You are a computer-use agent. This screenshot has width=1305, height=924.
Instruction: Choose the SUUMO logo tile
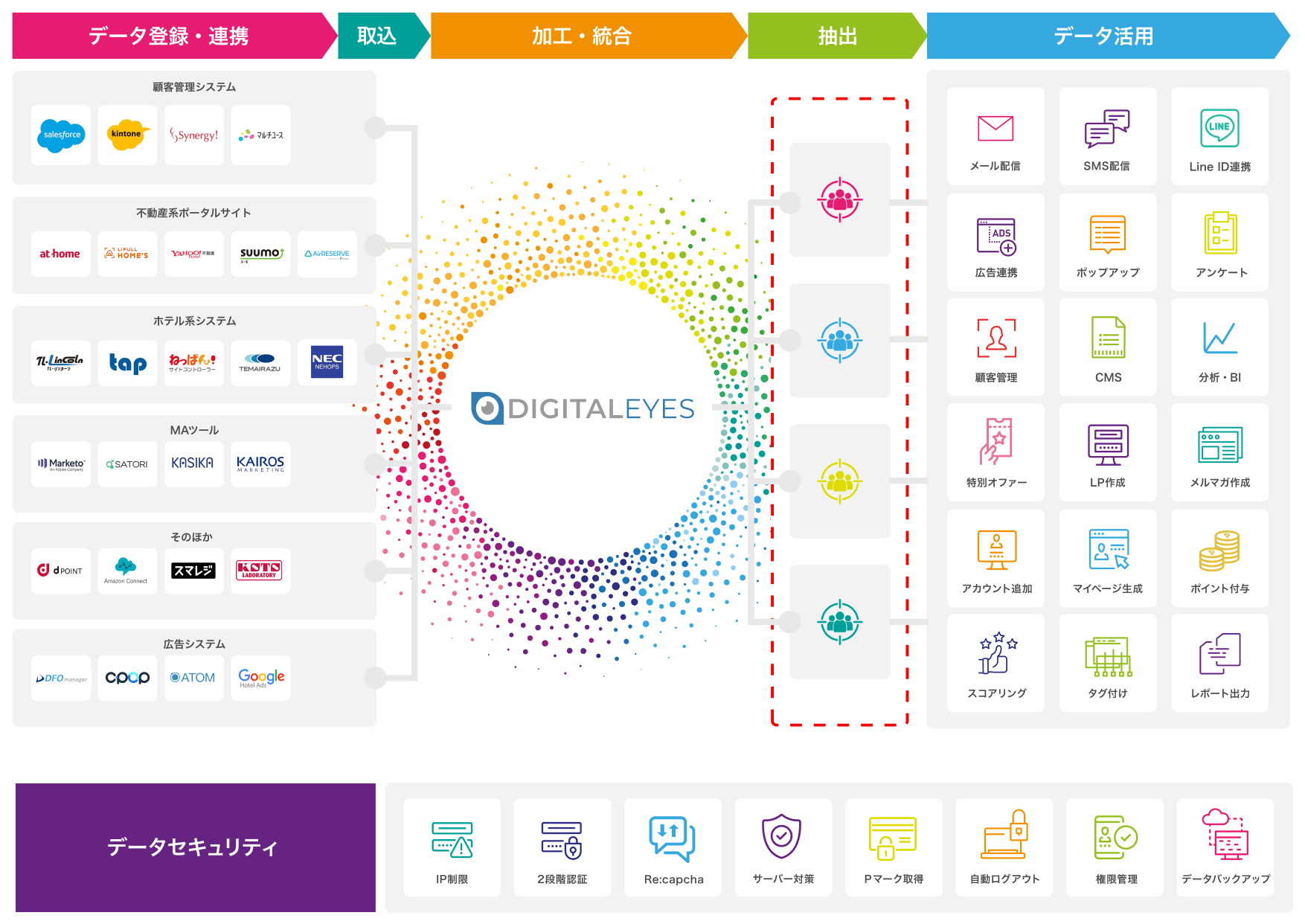(x=260, y=254)
